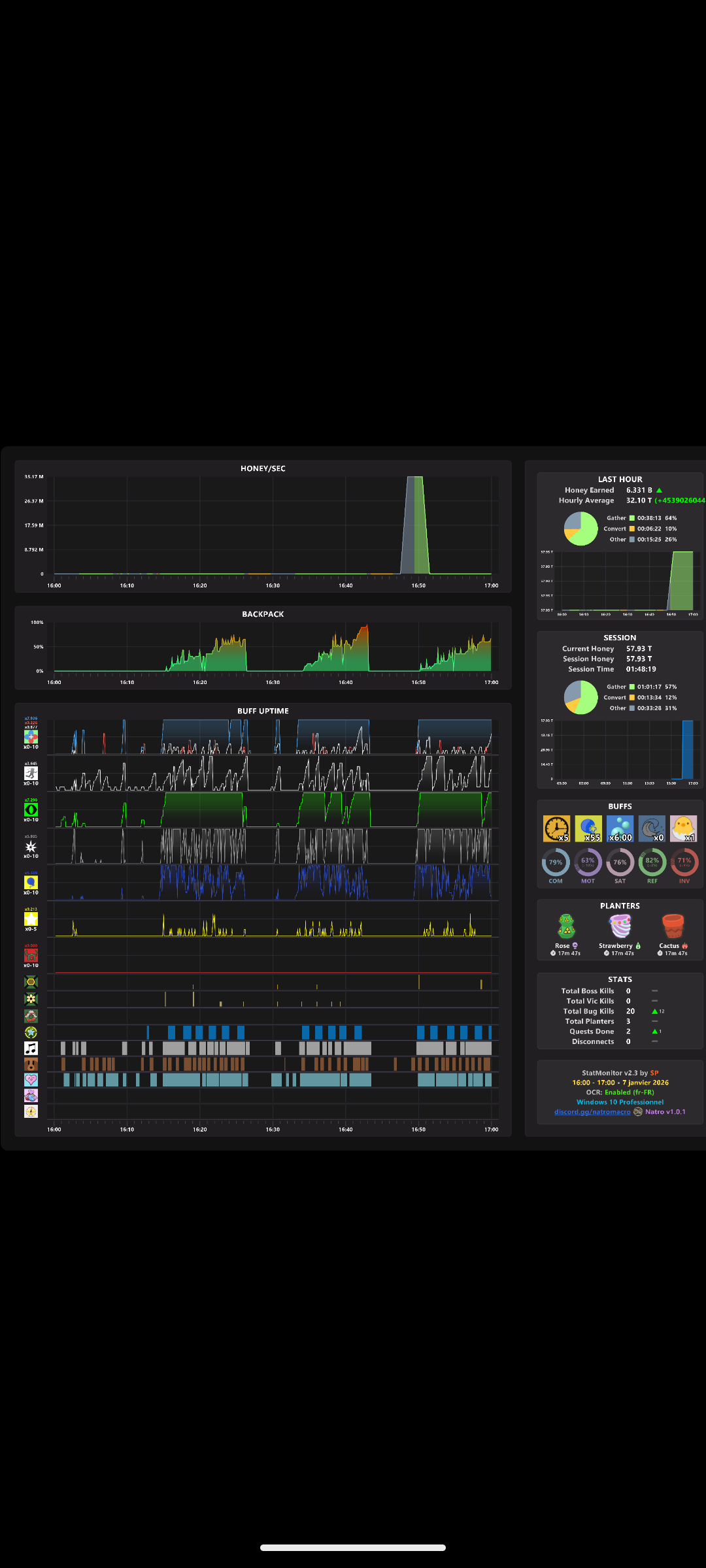Viewport: 706px width, 1568px height.
Task: Click the green eye focus icon
Action: [31, 809]
